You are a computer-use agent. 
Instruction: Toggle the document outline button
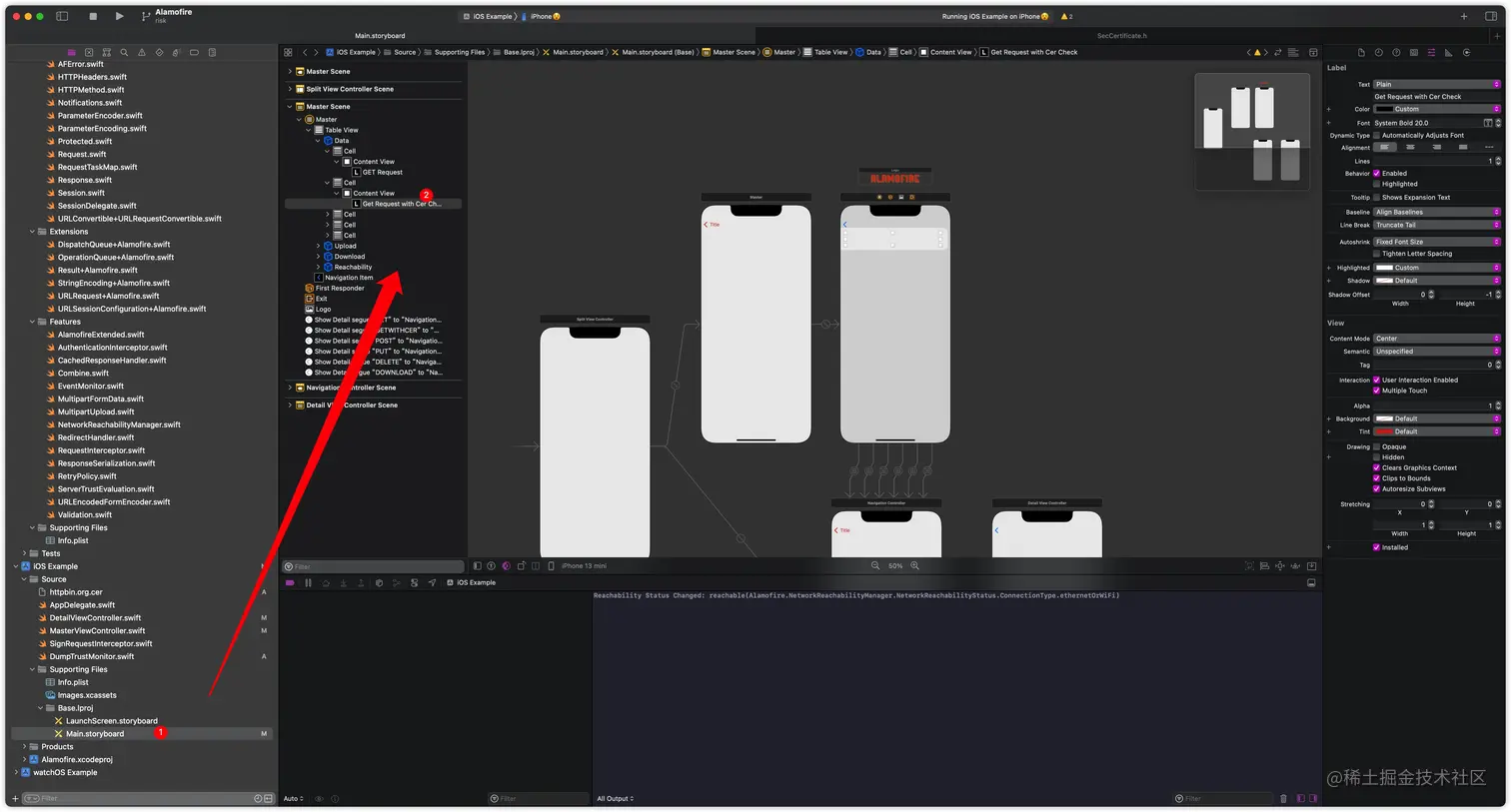[x=477, y=565]
